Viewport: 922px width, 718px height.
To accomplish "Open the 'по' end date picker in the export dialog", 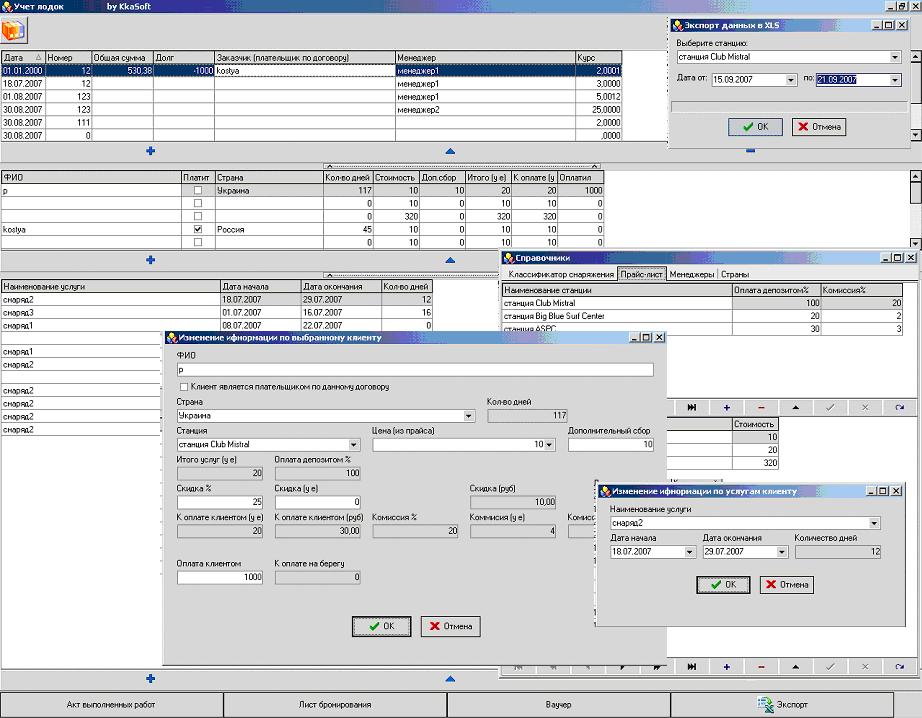I will click(895, 80).
